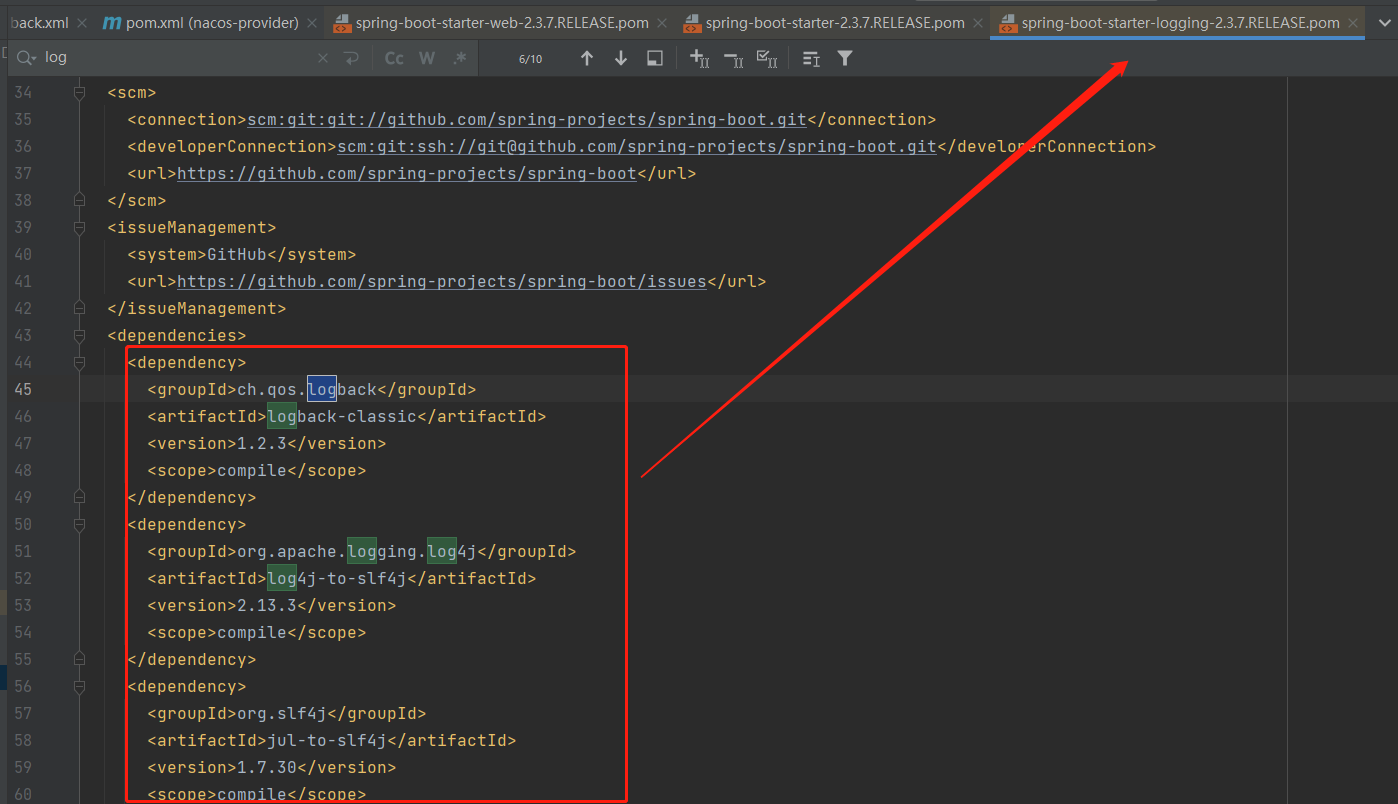Switch to pom.xml (nacos-provider) tab
This screenshot has height=804, width=1398.
pos(212,22)
